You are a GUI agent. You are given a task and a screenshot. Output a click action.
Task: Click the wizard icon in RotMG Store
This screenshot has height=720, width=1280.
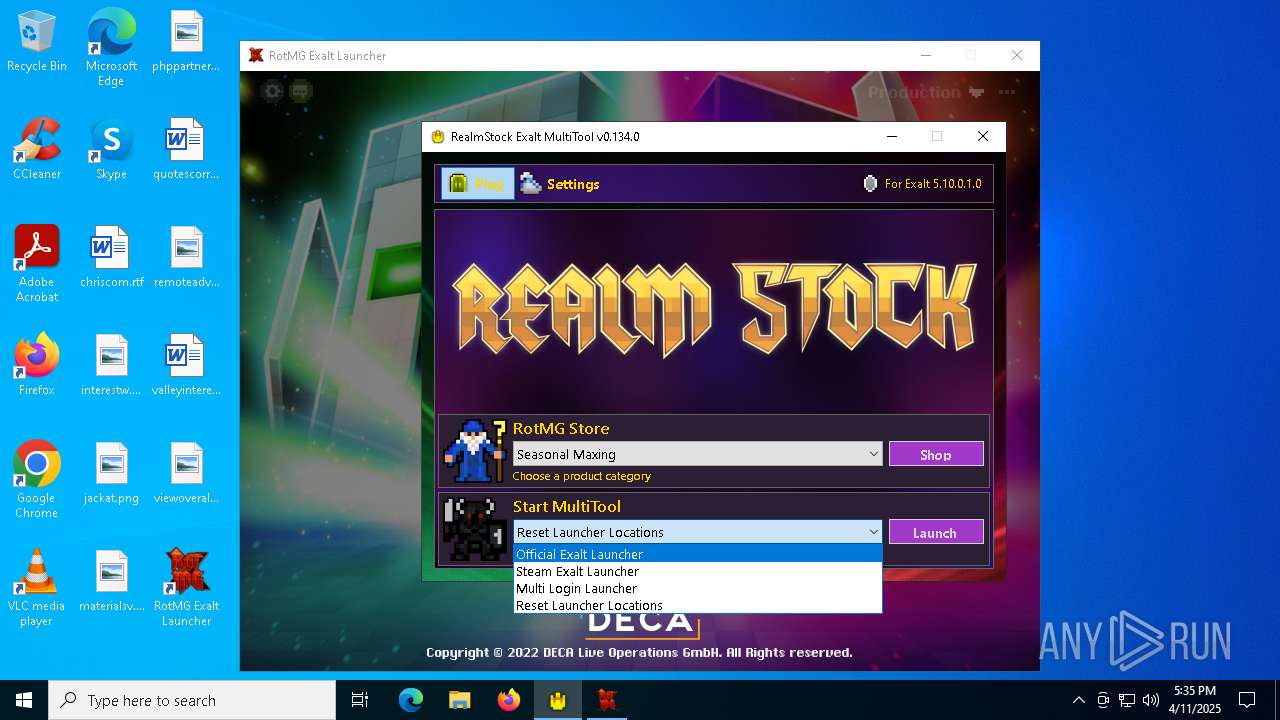tap(475, 451)
